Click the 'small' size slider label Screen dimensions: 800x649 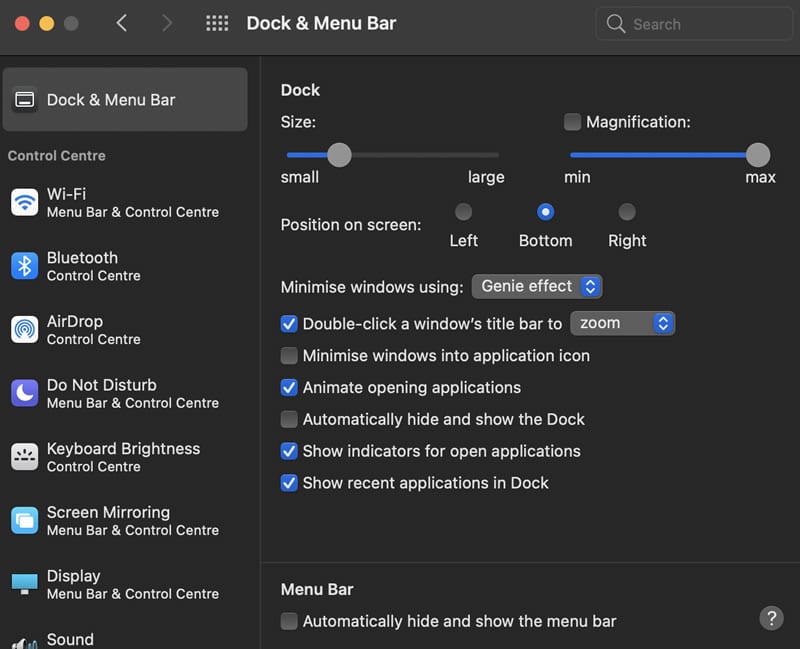tap(299, 177)
